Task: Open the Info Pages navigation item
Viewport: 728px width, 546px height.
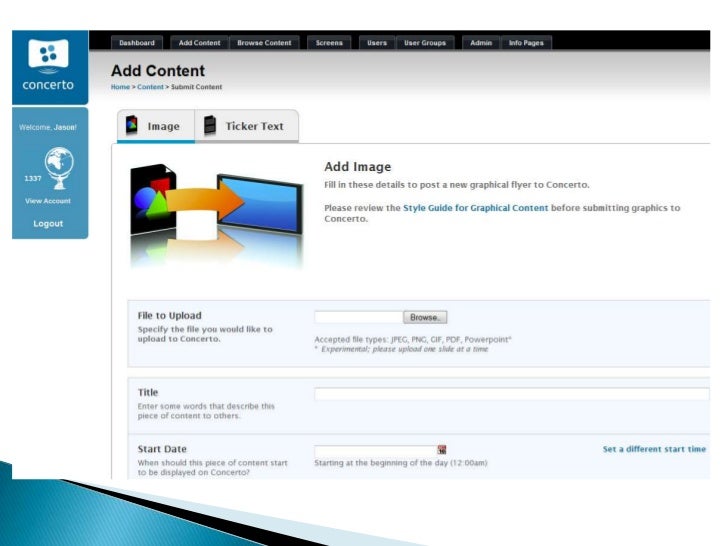Action: [526, 43]
